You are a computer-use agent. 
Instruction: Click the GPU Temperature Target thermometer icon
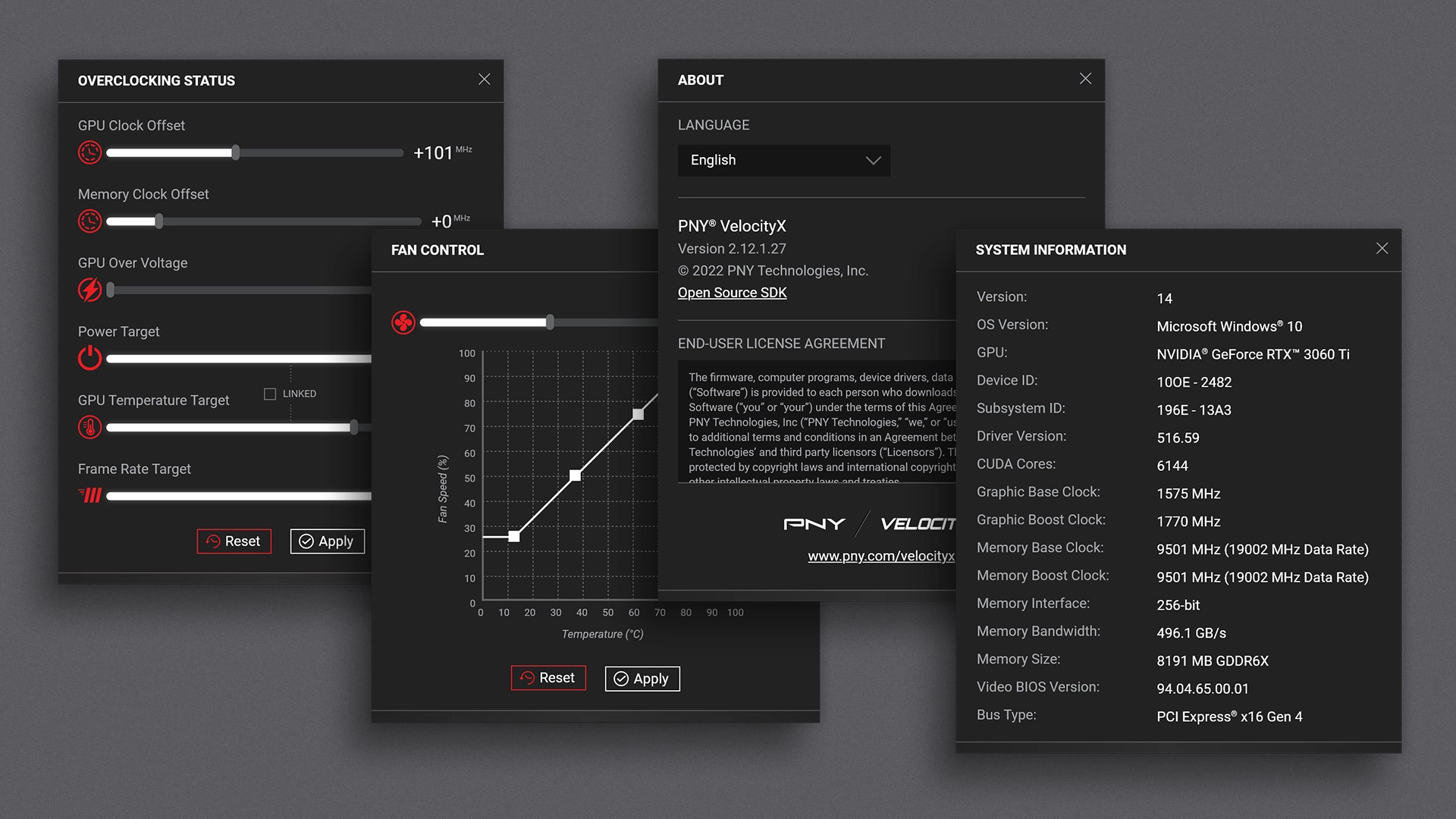pyautogui.click(x=89, y=427)
